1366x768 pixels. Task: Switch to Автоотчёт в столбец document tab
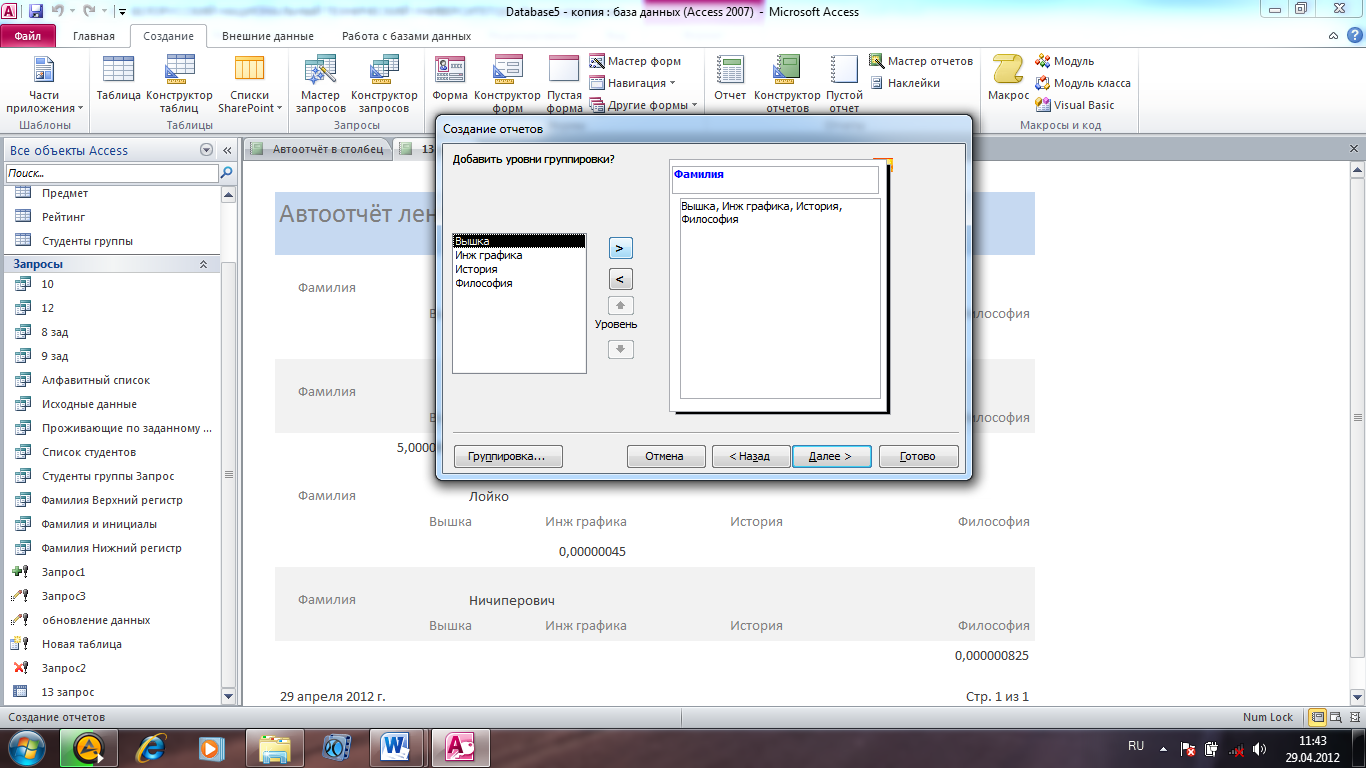(x=317, y=149)
